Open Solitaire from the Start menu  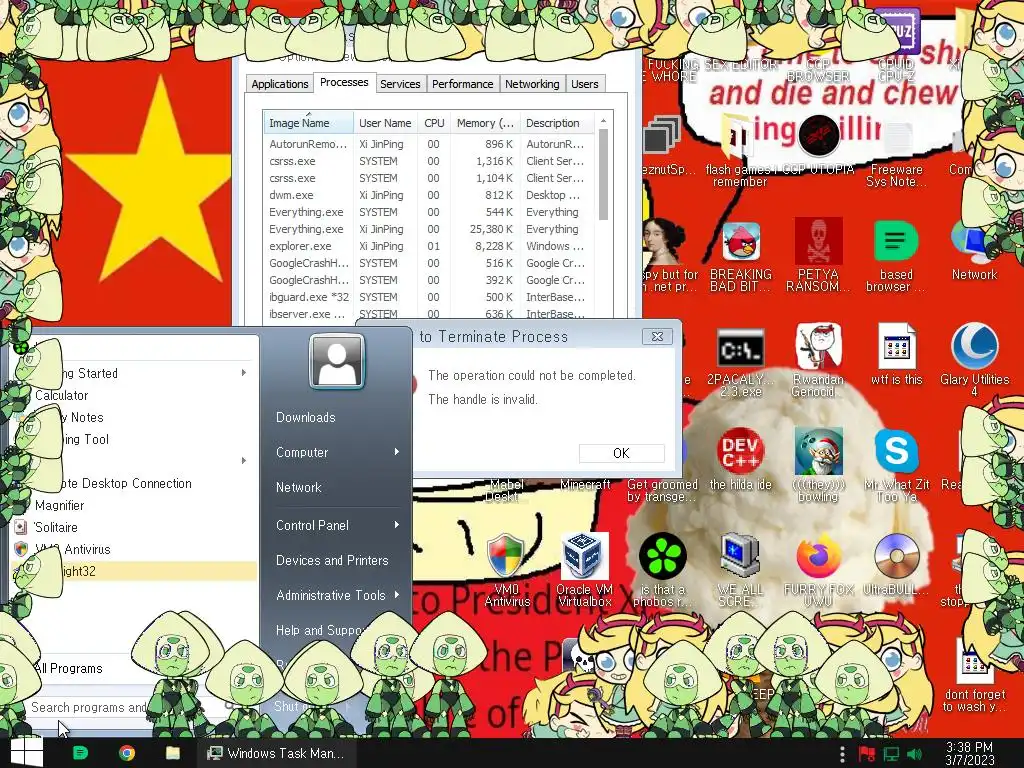pyautogui.click(x=56, y=527)
